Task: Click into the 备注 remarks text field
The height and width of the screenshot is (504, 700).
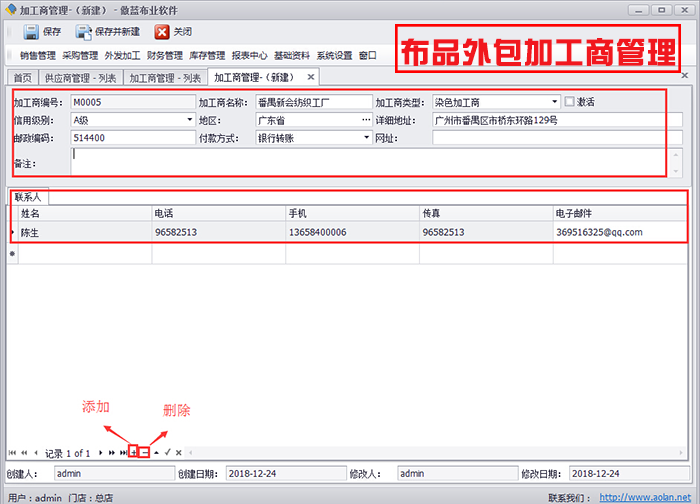Action: pos(368,162)
